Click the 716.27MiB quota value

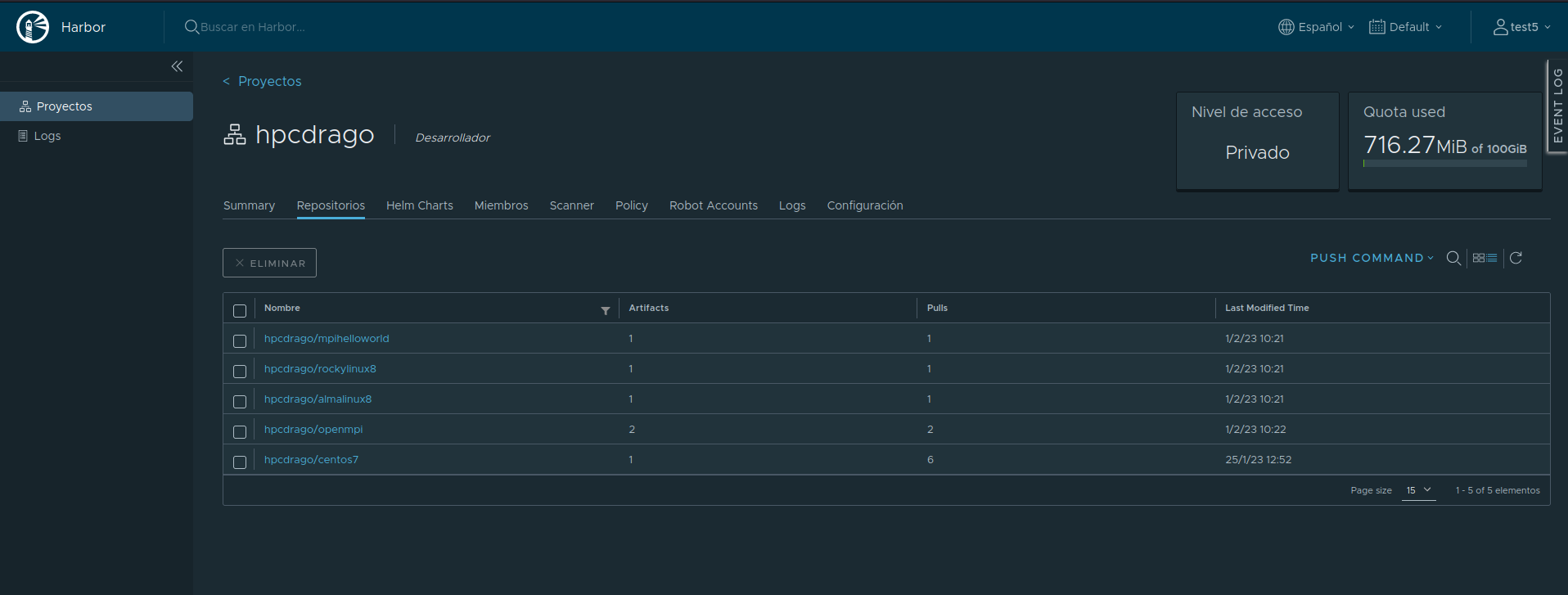click(x=1415, y=145)
